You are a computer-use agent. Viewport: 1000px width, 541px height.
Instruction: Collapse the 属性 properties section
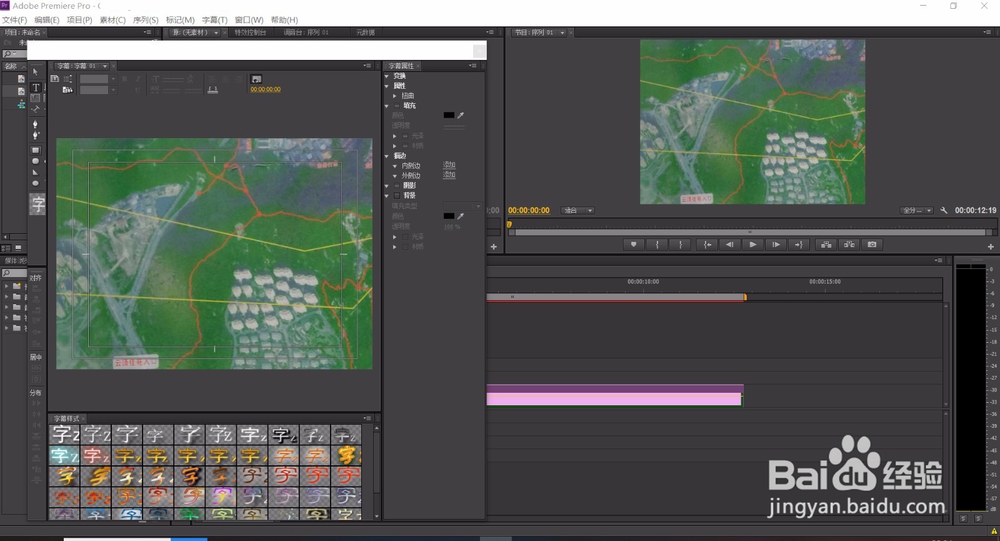point(386,86)
